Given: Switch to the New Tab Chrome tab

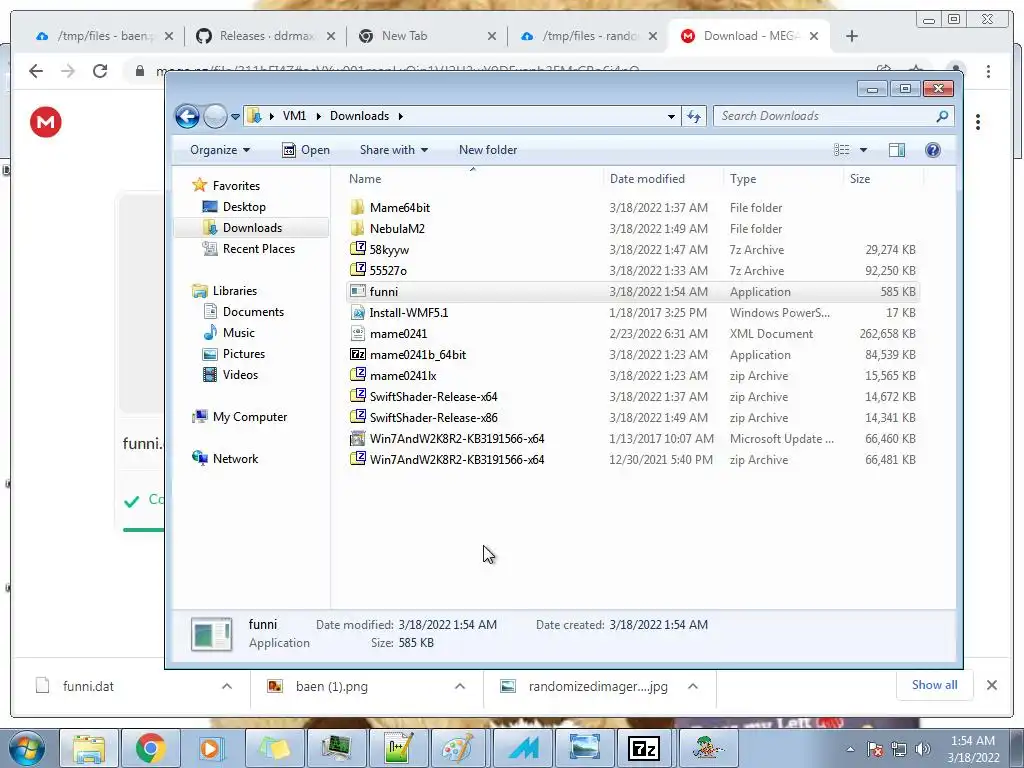Looking at the screenshot, I should [427, 36].
